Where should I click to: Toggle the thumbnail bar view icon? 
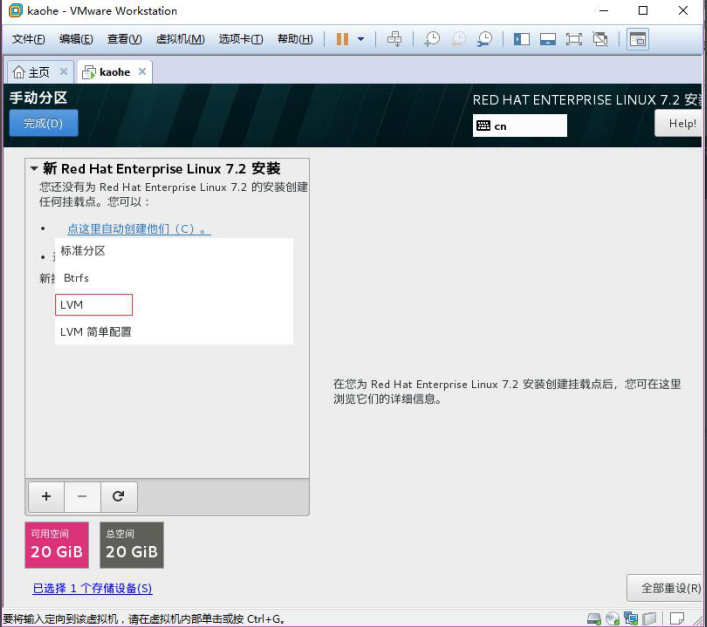click(x=548, y=39)
